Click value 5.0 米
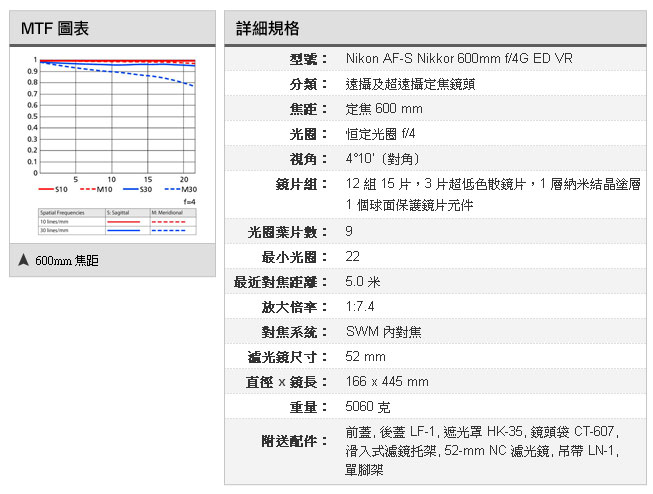Viewport: 653px width, 494px height. pyautogui.click(x=363, y=282)
